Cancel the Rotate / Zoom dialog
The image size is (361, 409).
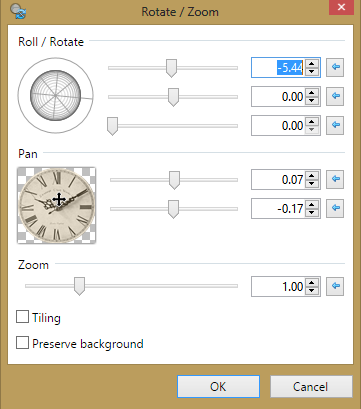pyautogui.click(x=311, y=387)
